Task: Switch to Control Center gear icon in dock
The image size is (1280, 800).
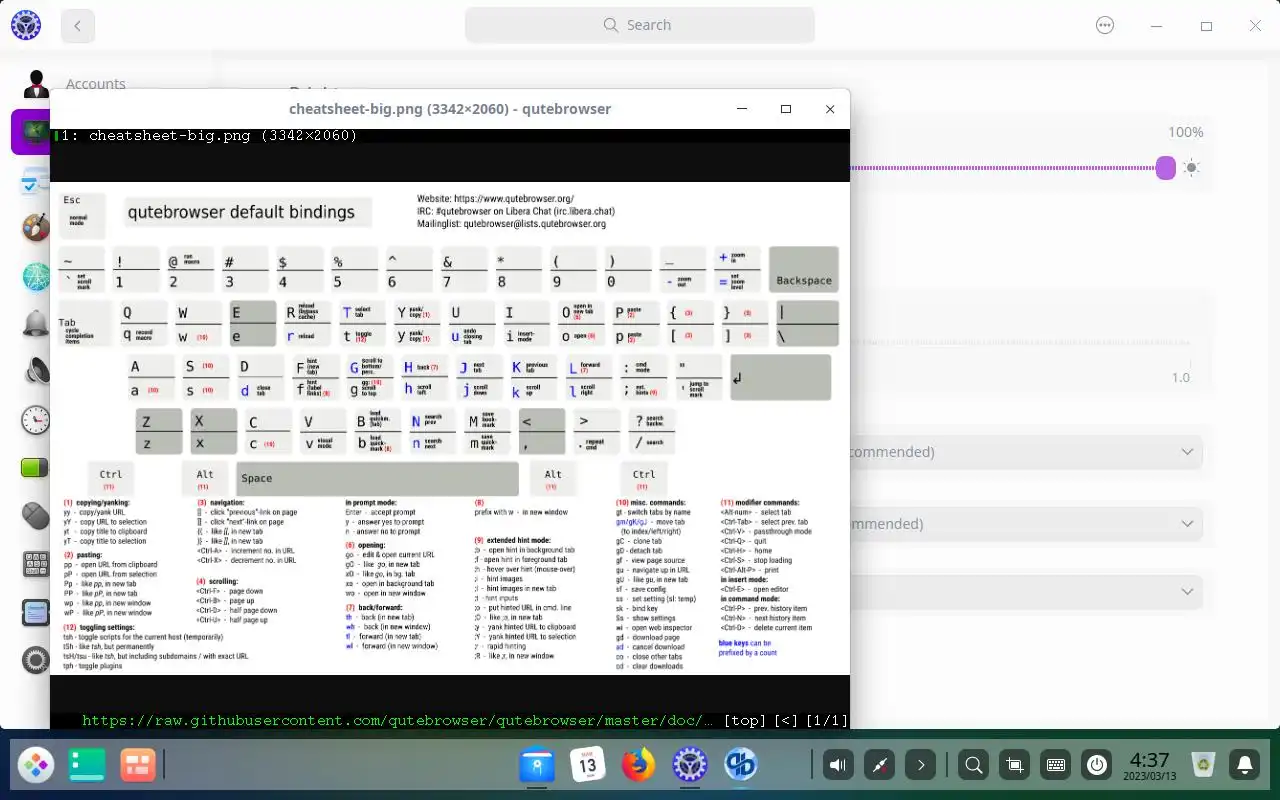Action: [689, 766]
